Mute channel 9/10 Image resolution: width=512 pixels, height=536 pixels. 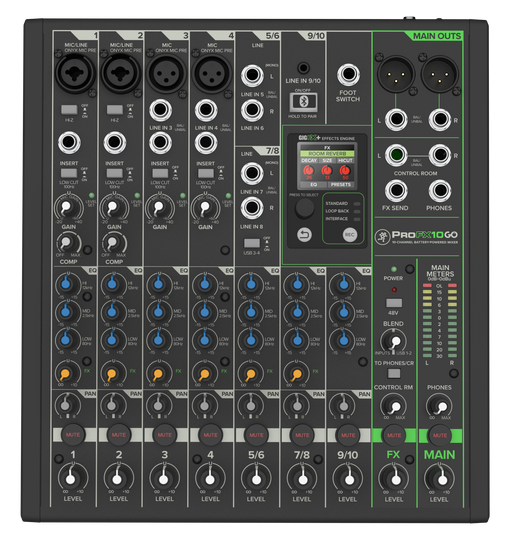pos(348,435)
